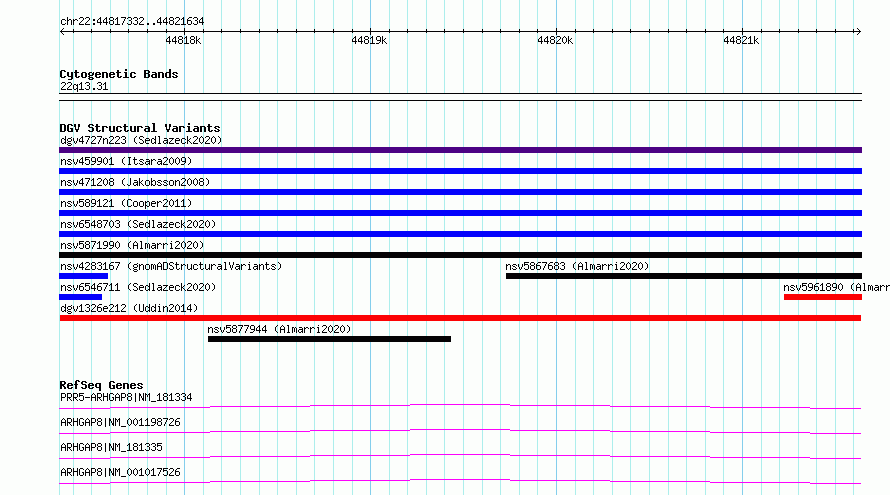Open the nsv6546711 (Sedlazeck2020) label
This screenshot has height=495, width=890.
(138, 287)
